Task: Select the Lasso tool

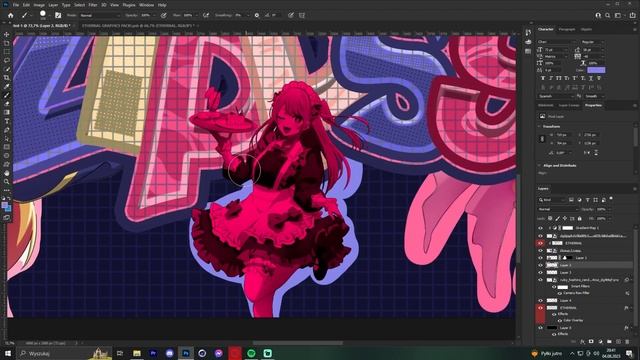Action: click(7, 60)
